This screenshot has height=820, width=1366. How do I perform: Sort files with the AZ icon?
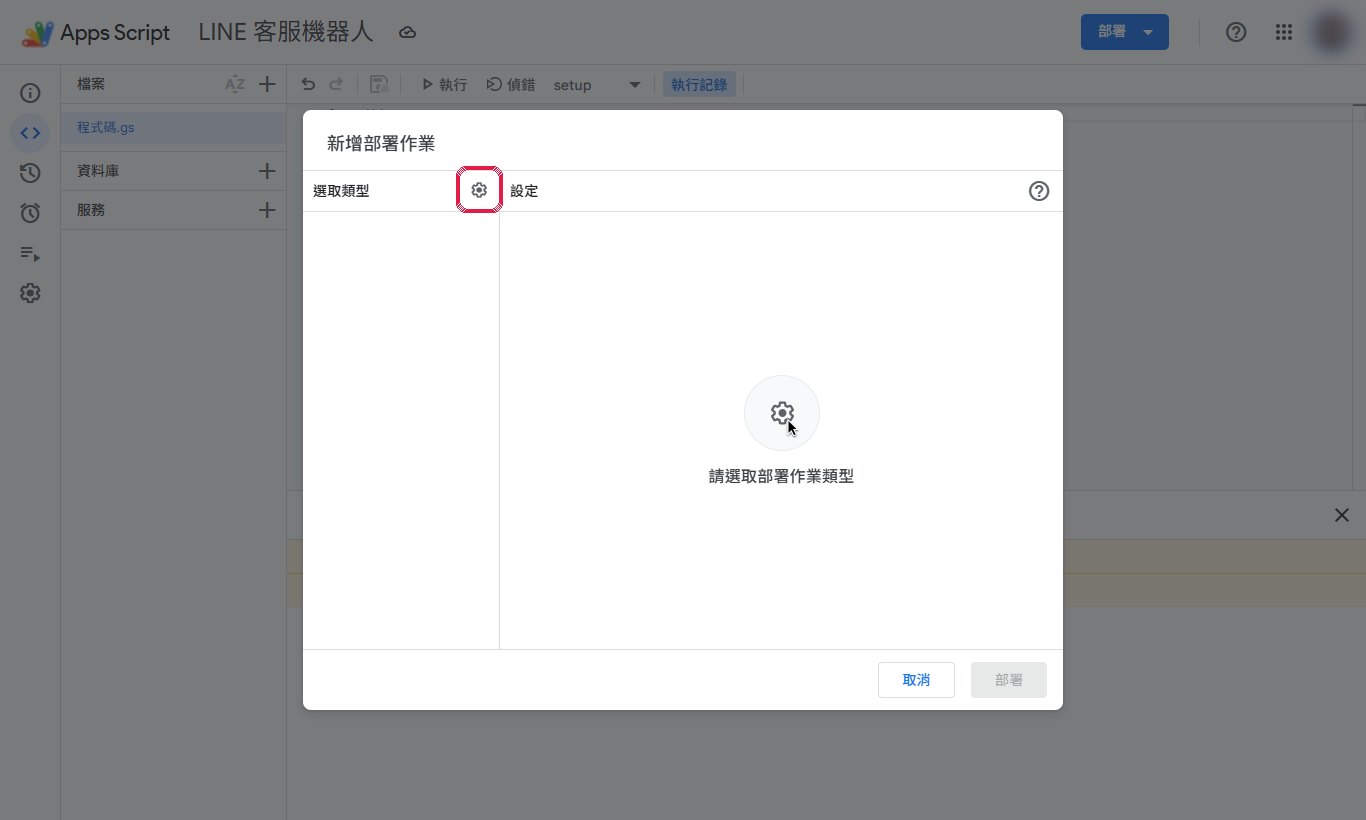(x=235, y=85)
